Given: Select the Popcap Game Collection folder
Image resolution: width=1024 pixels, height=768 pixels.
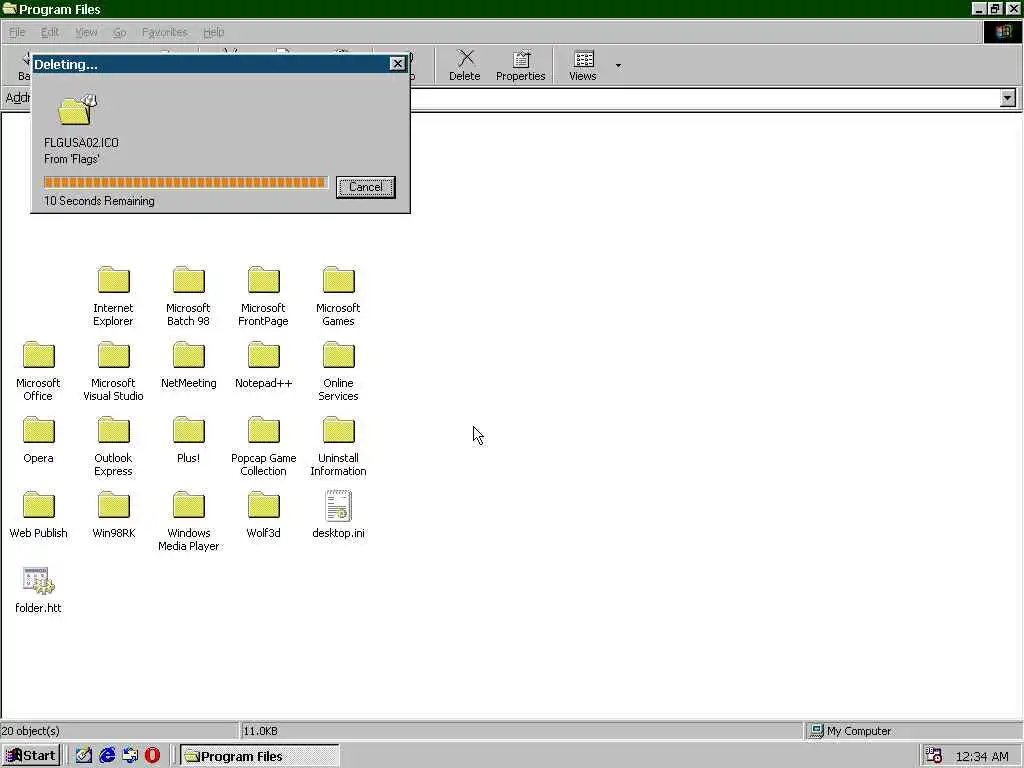Looking at the screenshot, I should [263, 446].
